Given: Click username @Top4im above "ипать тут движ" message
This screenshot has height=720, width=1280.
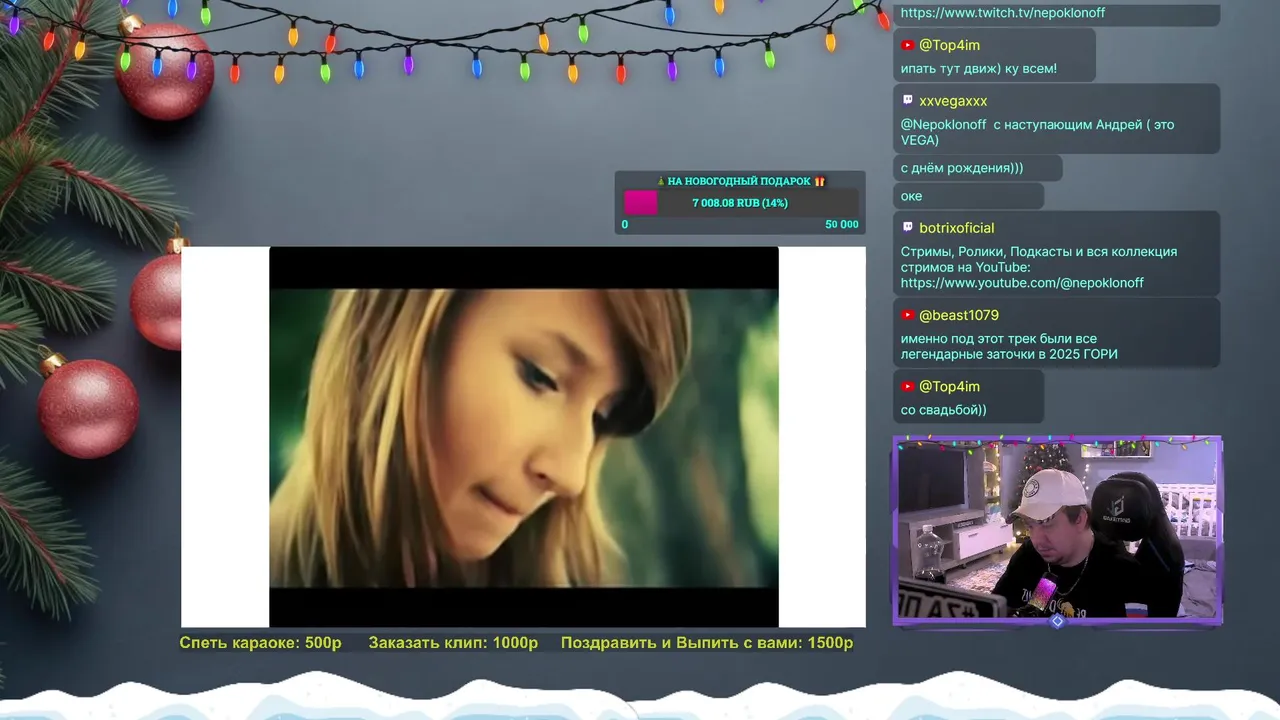Looking at the screenshot, I should click(949, 45).
